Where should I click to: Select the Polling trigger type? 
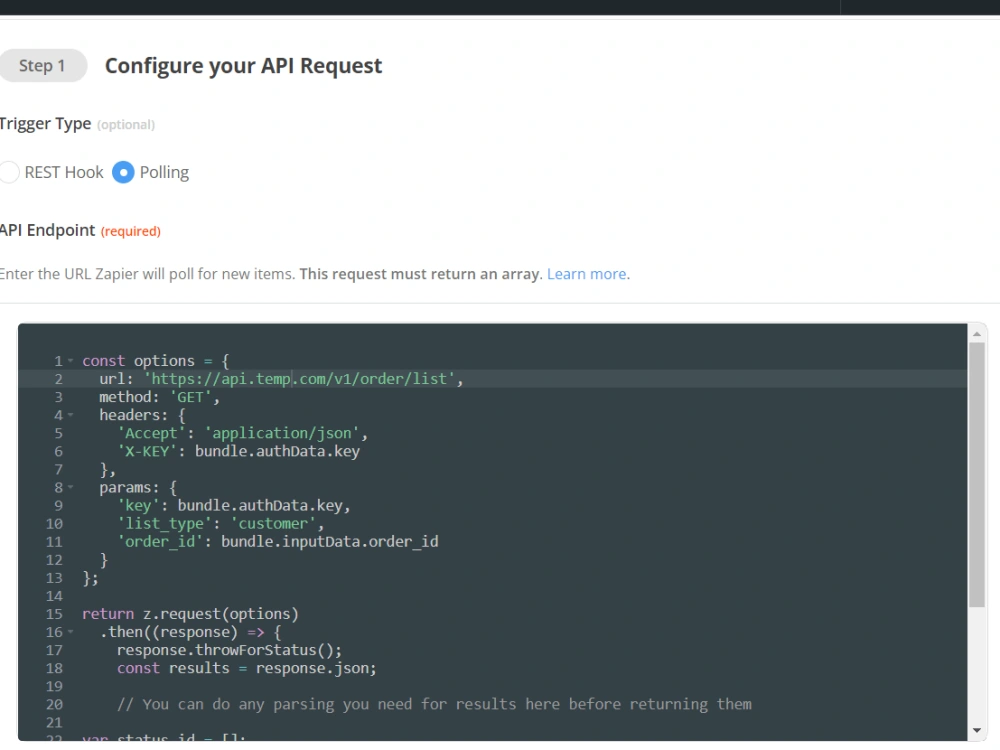tap(124, 172)
